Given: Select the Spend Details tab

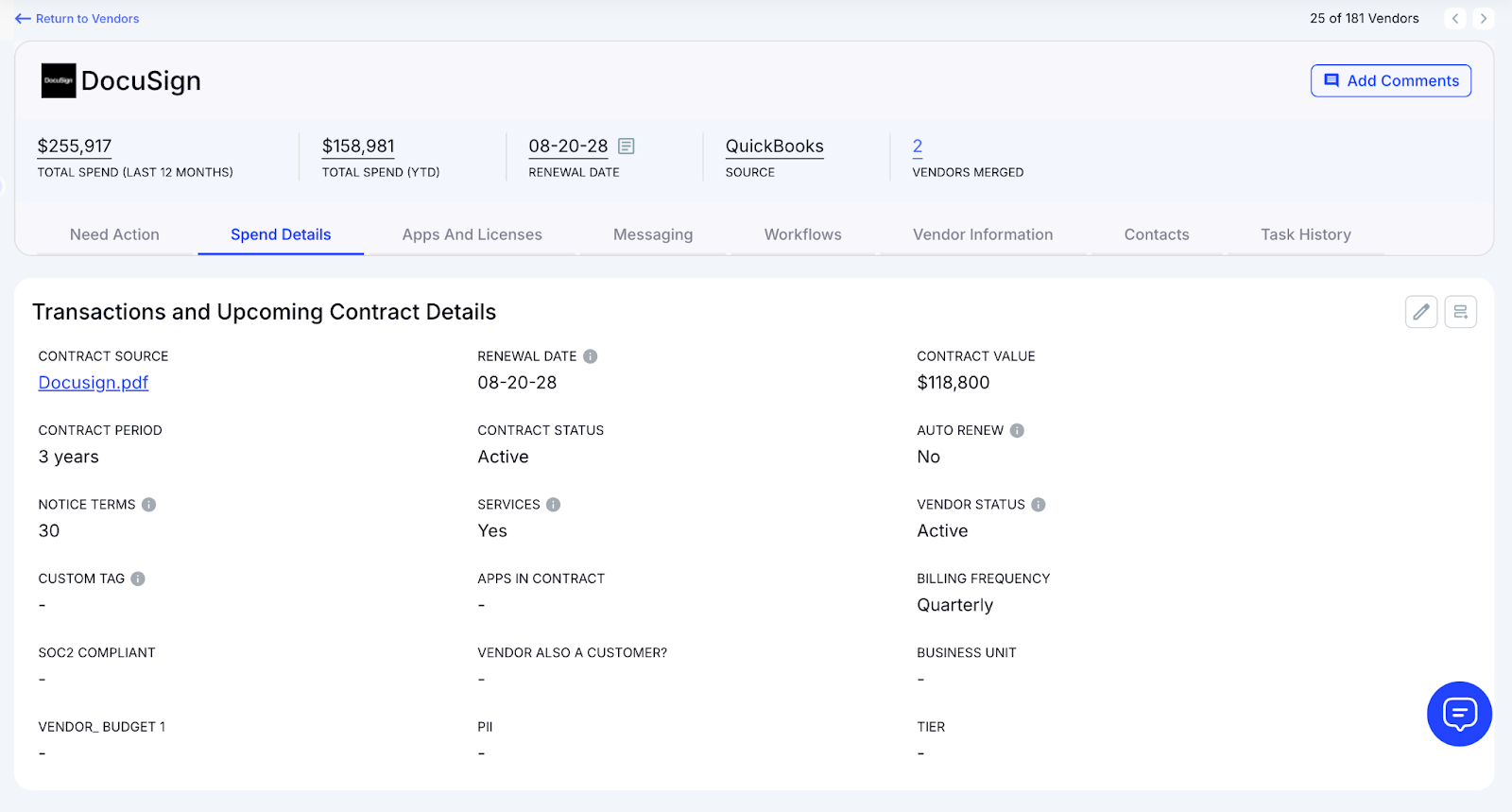Looking at the screenshot, I should (281, 234).
